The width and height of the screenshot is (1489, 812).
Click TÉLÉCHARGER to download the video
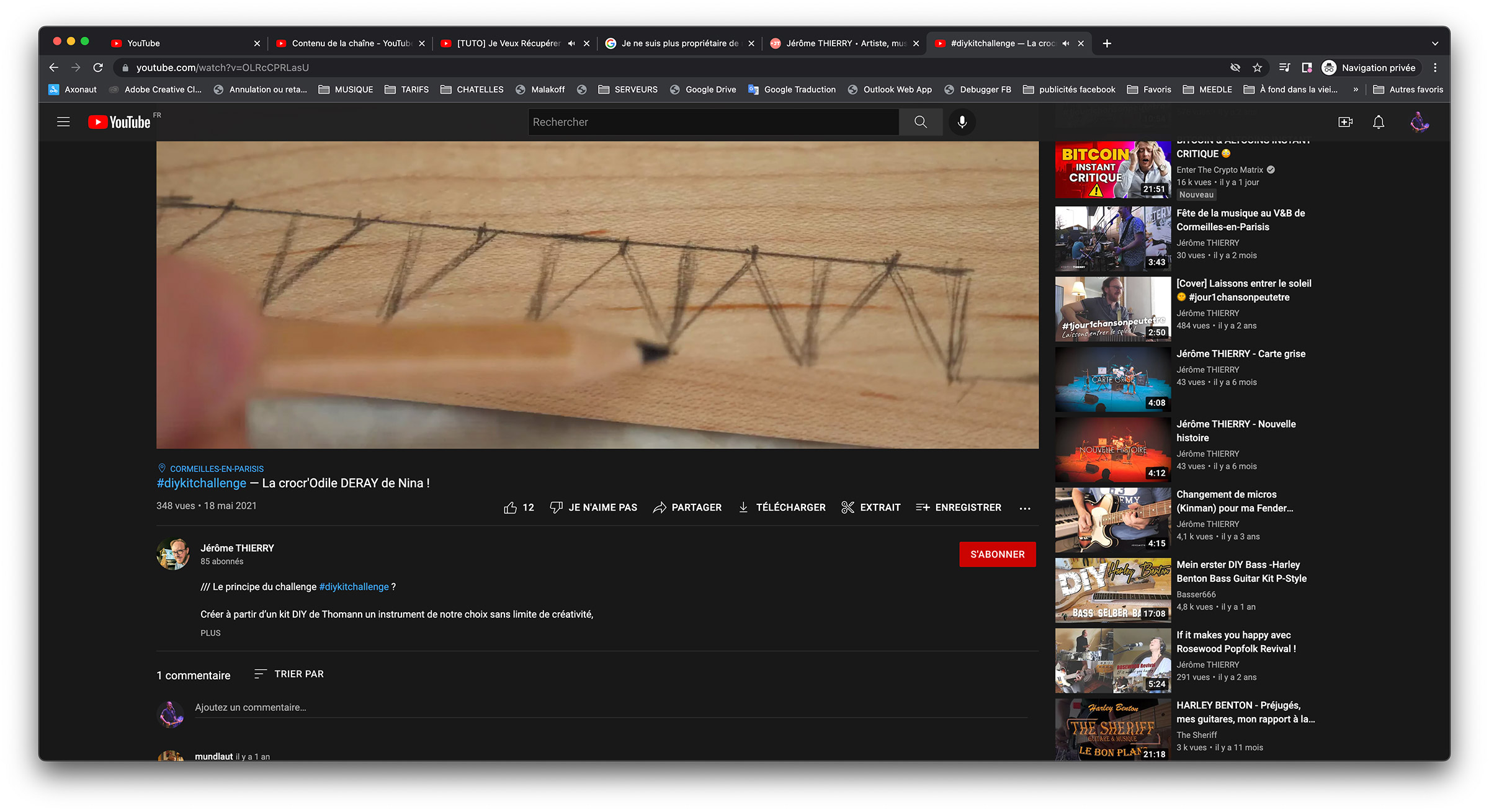pos(782,507)
